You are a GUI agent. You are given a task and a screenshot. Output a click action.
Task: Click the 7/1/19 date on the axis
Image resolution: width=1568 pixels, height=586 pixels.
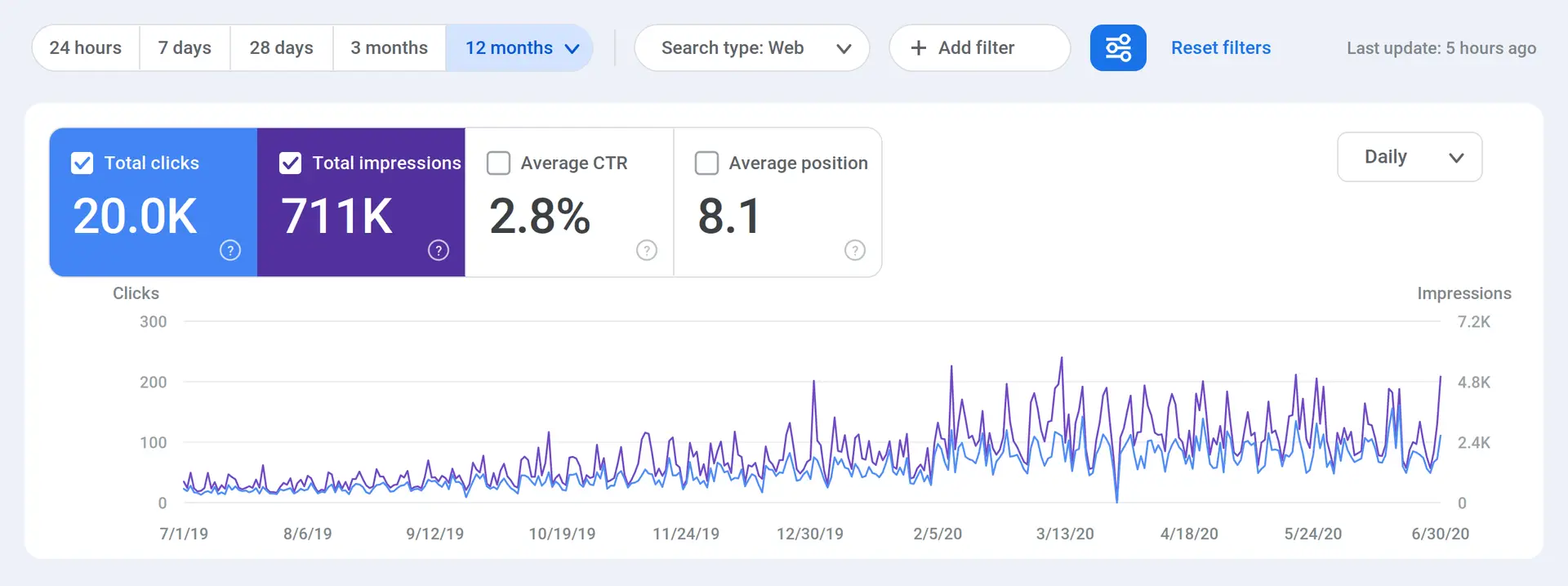184,534
